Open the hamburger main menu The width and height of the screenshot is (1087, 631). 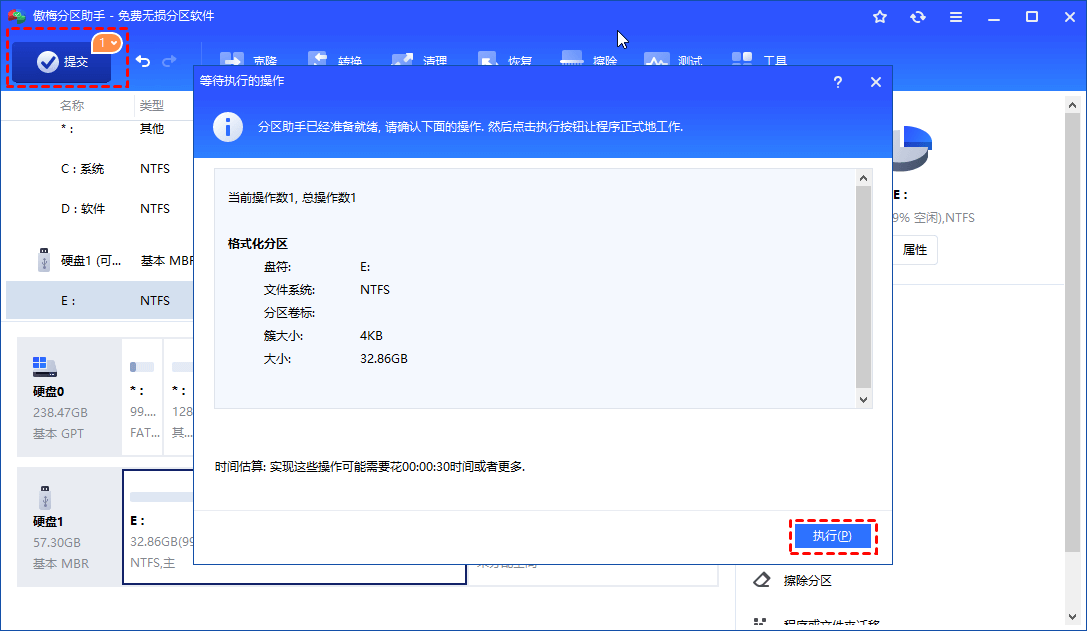[955, 17]
